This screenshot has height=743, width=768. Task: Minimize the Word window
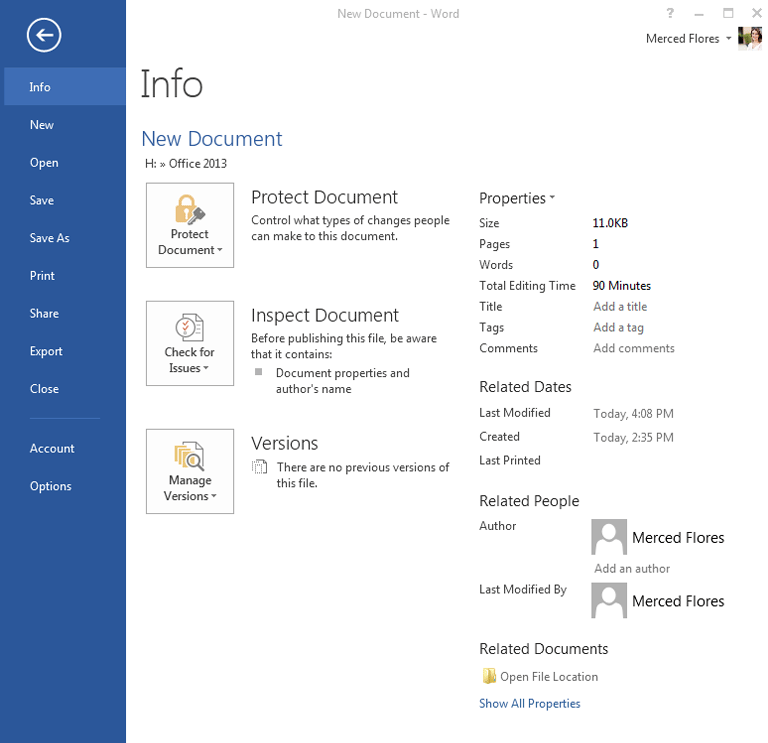click(699, 13)
